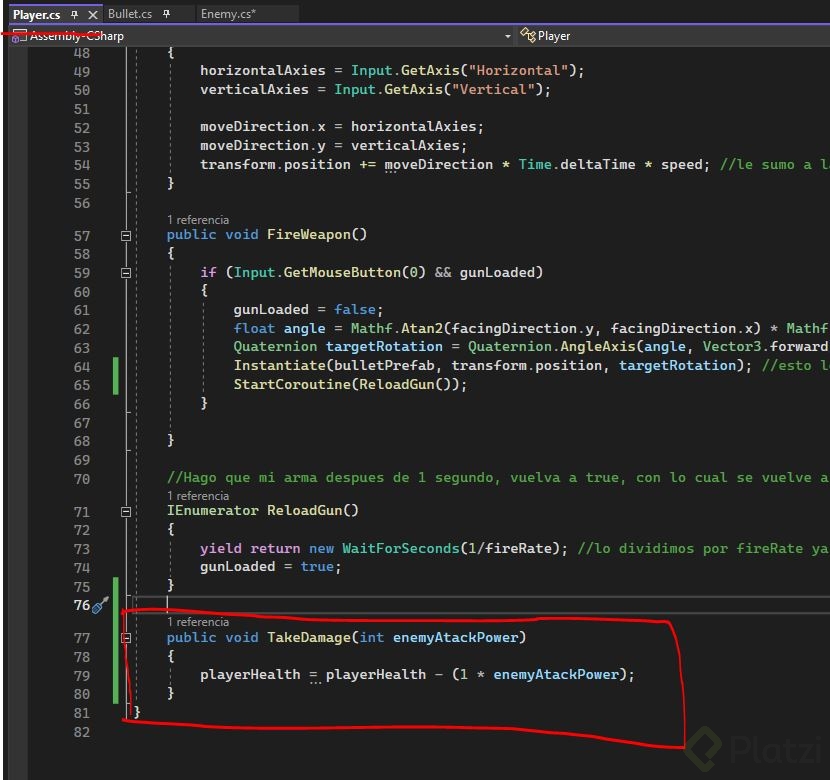Click 'playerHealth' assignment at start of line 79
Screen dimensions: 830x780
pos(250,675)
